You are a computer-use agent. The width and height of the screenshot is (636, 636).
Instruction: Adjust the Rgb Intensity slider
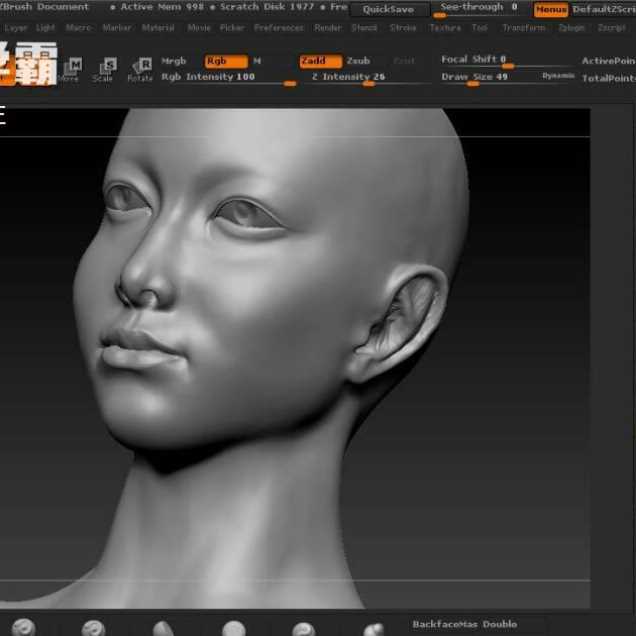pos(229,78)
